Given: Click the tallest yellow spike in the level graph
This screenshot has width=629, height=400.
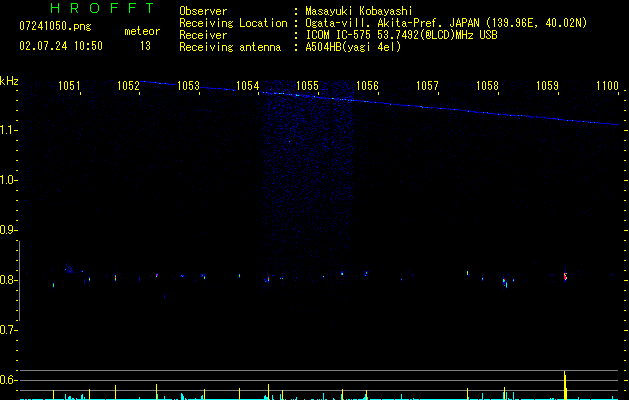Looking at the screenshot, I should pos(565,385).
